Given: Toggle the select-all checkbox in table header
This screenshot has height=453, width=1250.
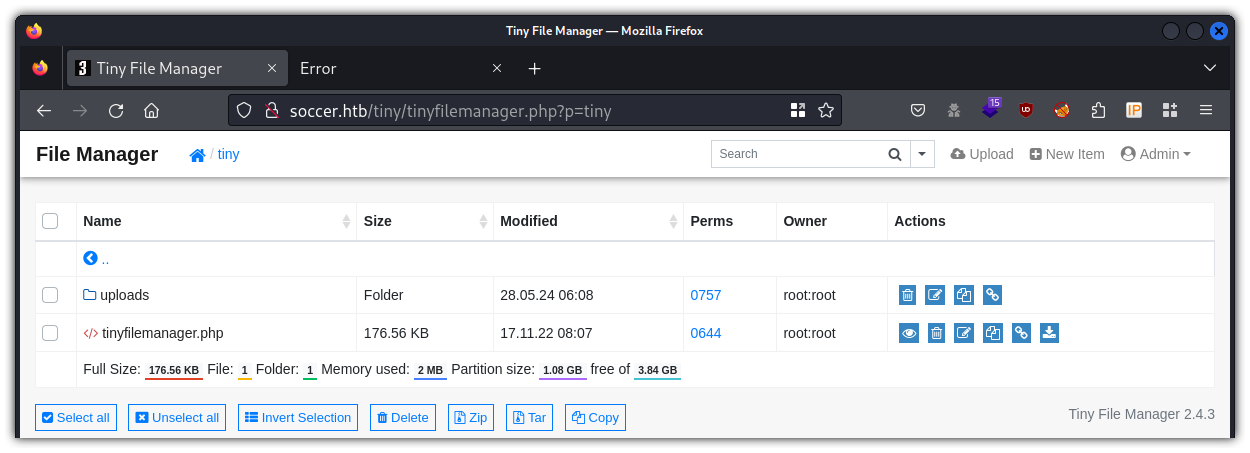Looking at the screenshot, I should point(50,221).
